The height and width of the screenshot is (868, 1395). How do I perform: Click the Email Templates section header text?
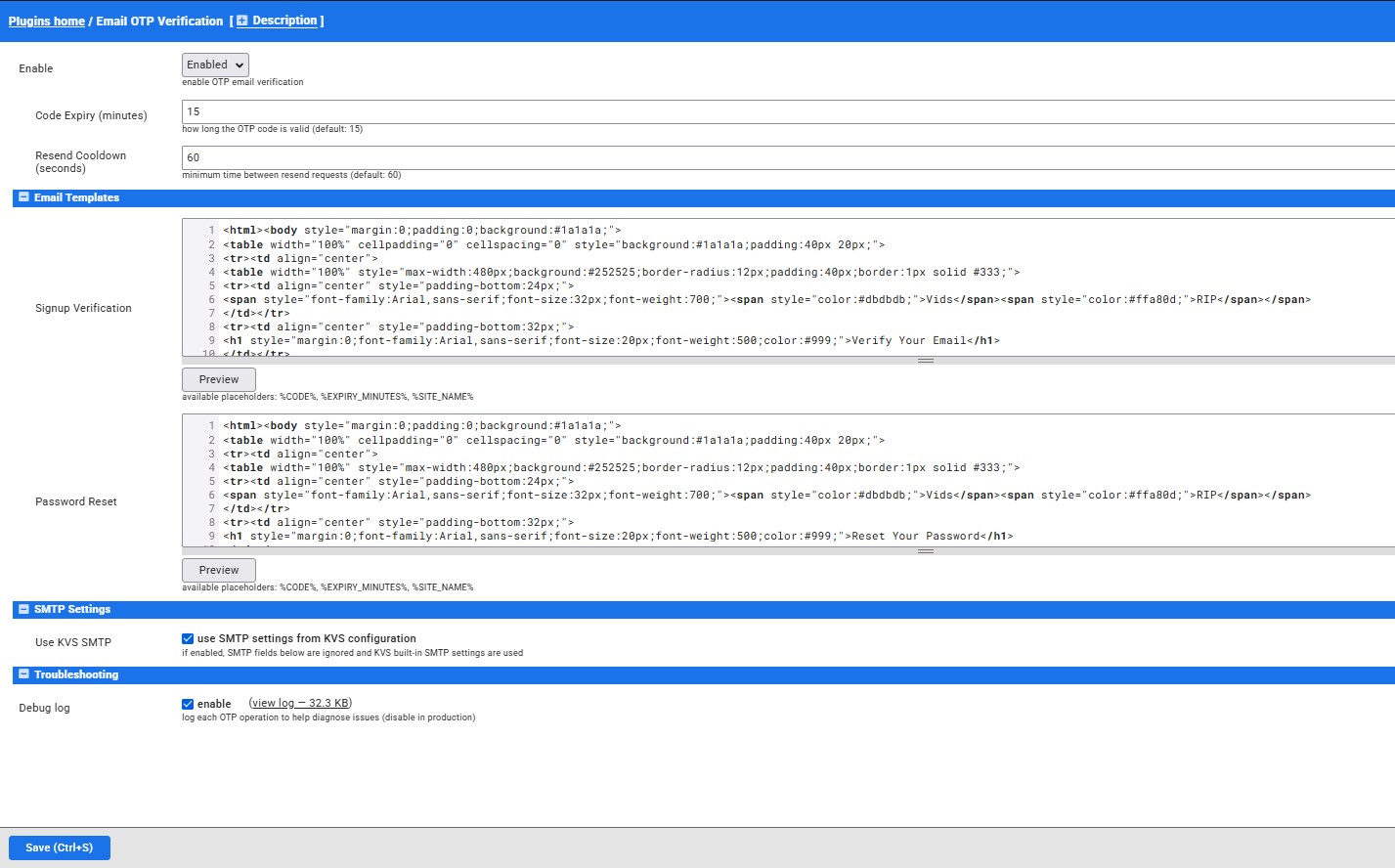click(x=76, y=197)
